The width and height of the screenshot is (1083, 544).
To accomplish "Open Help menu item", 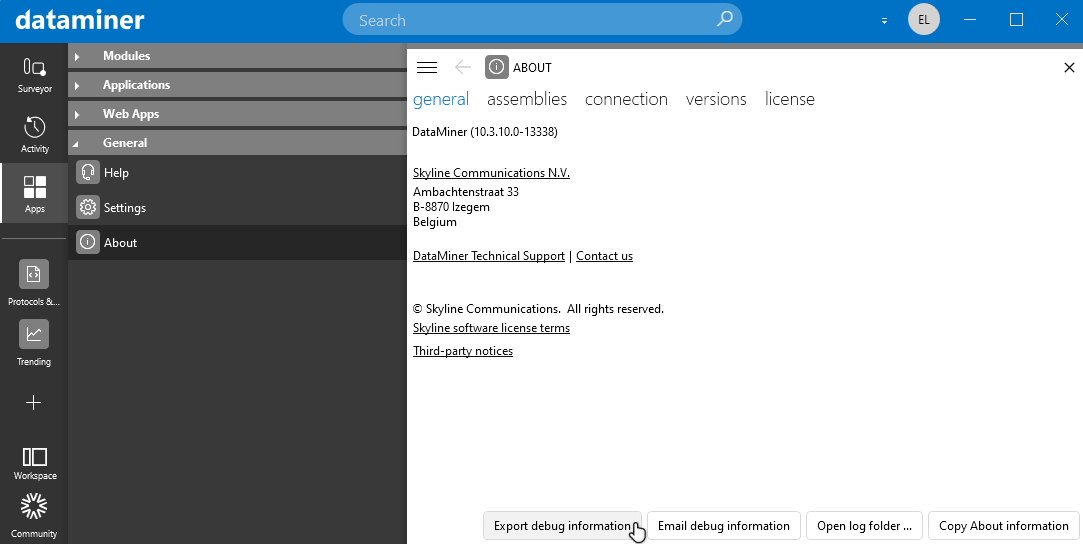I will click(x=237, y=173).
